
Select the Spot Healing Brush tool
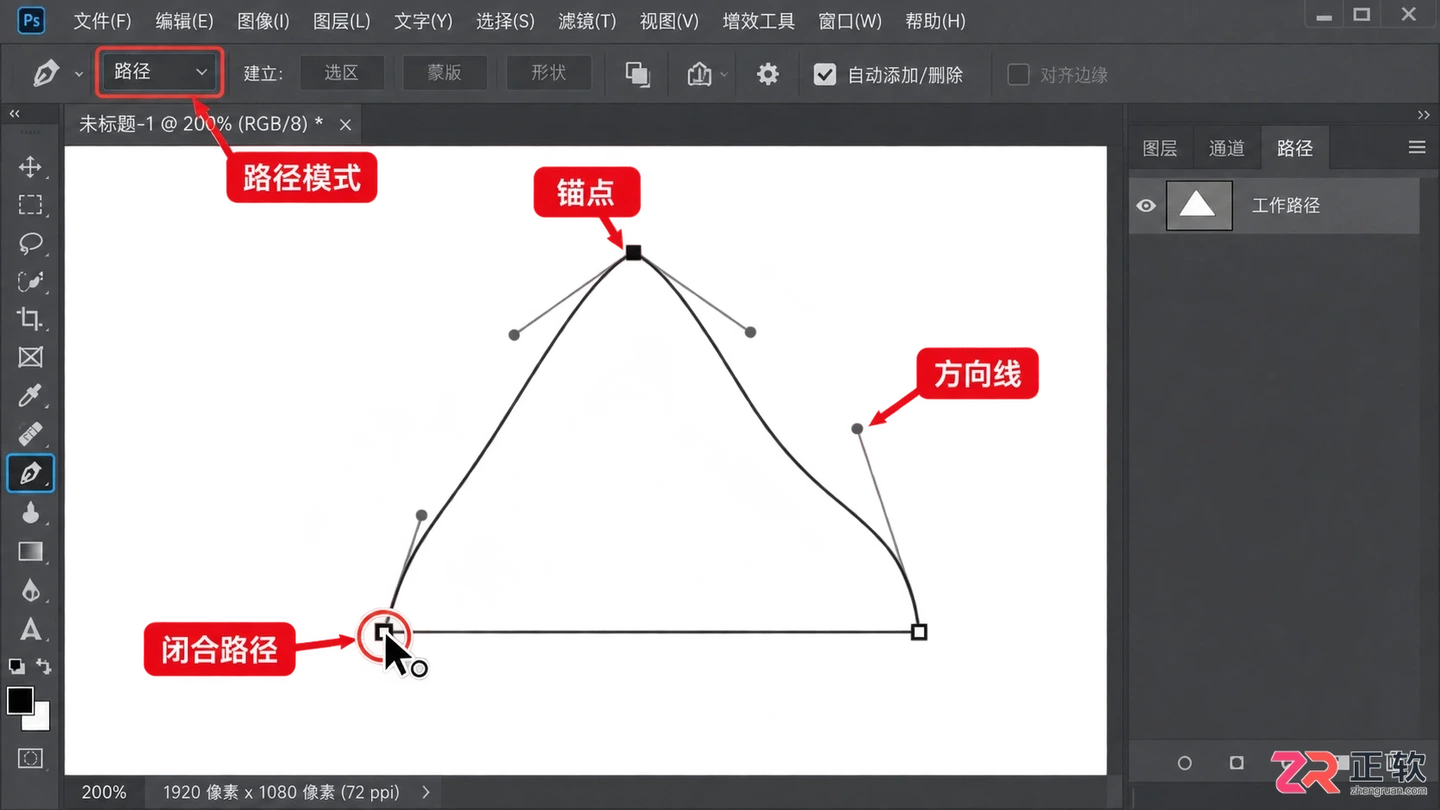click(30, 434)
